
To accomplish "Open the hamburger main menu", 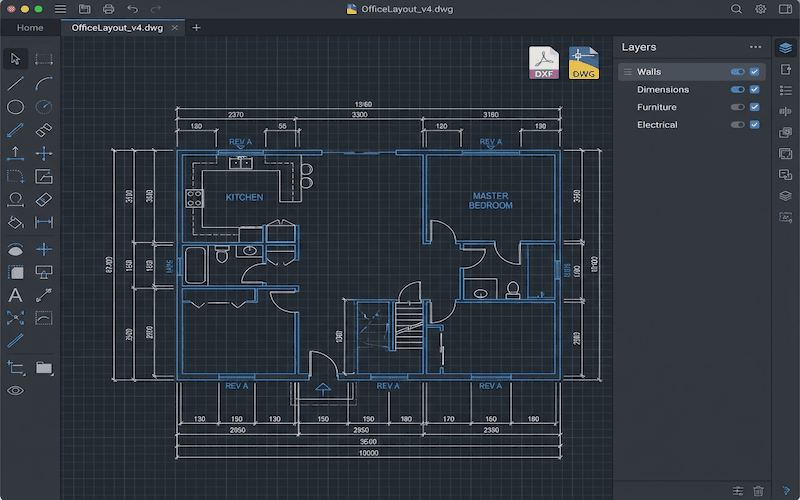I will [60, 9].
